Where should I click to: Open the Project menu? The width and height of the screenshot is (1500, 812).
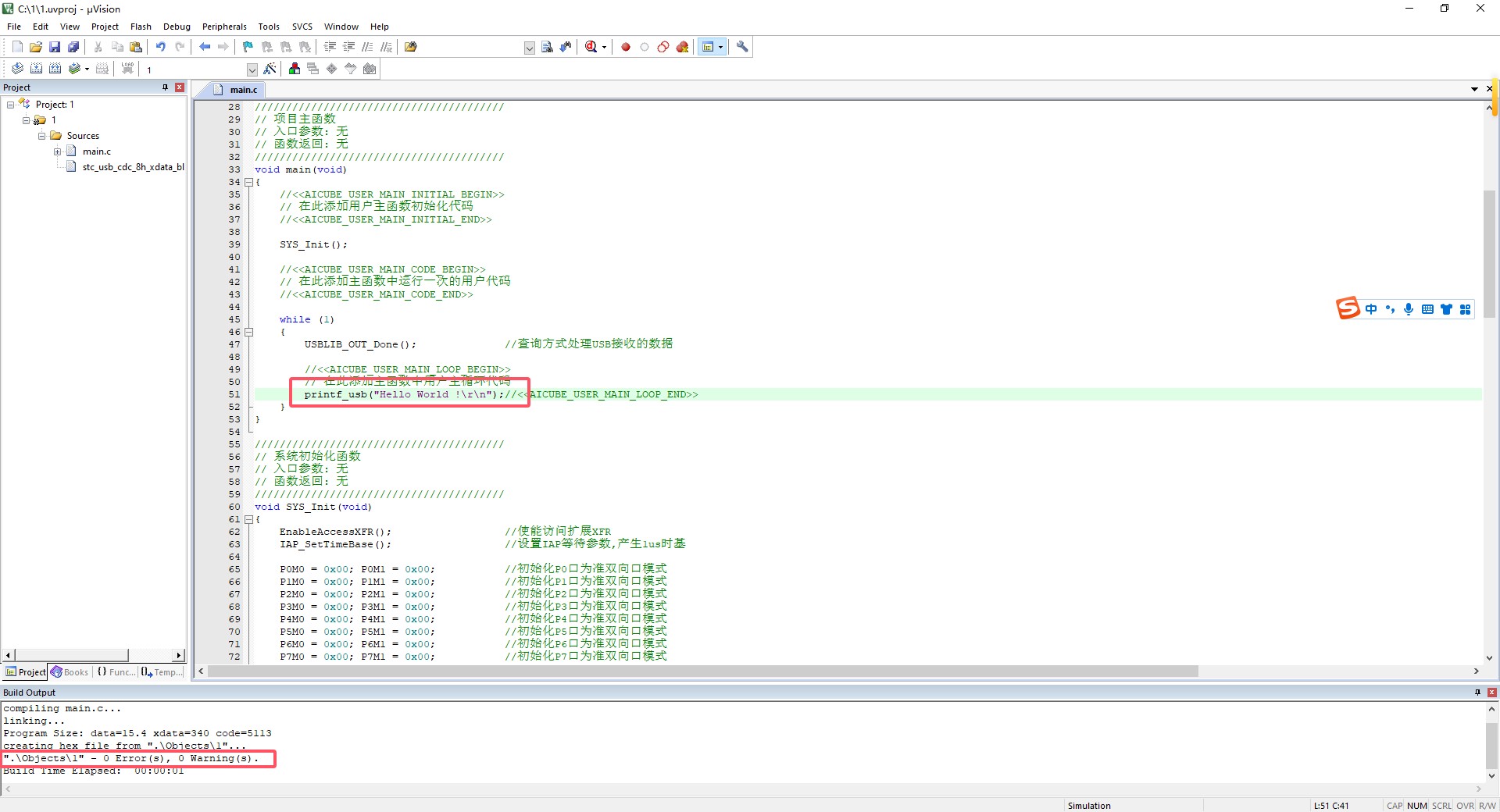pos(105,27)
